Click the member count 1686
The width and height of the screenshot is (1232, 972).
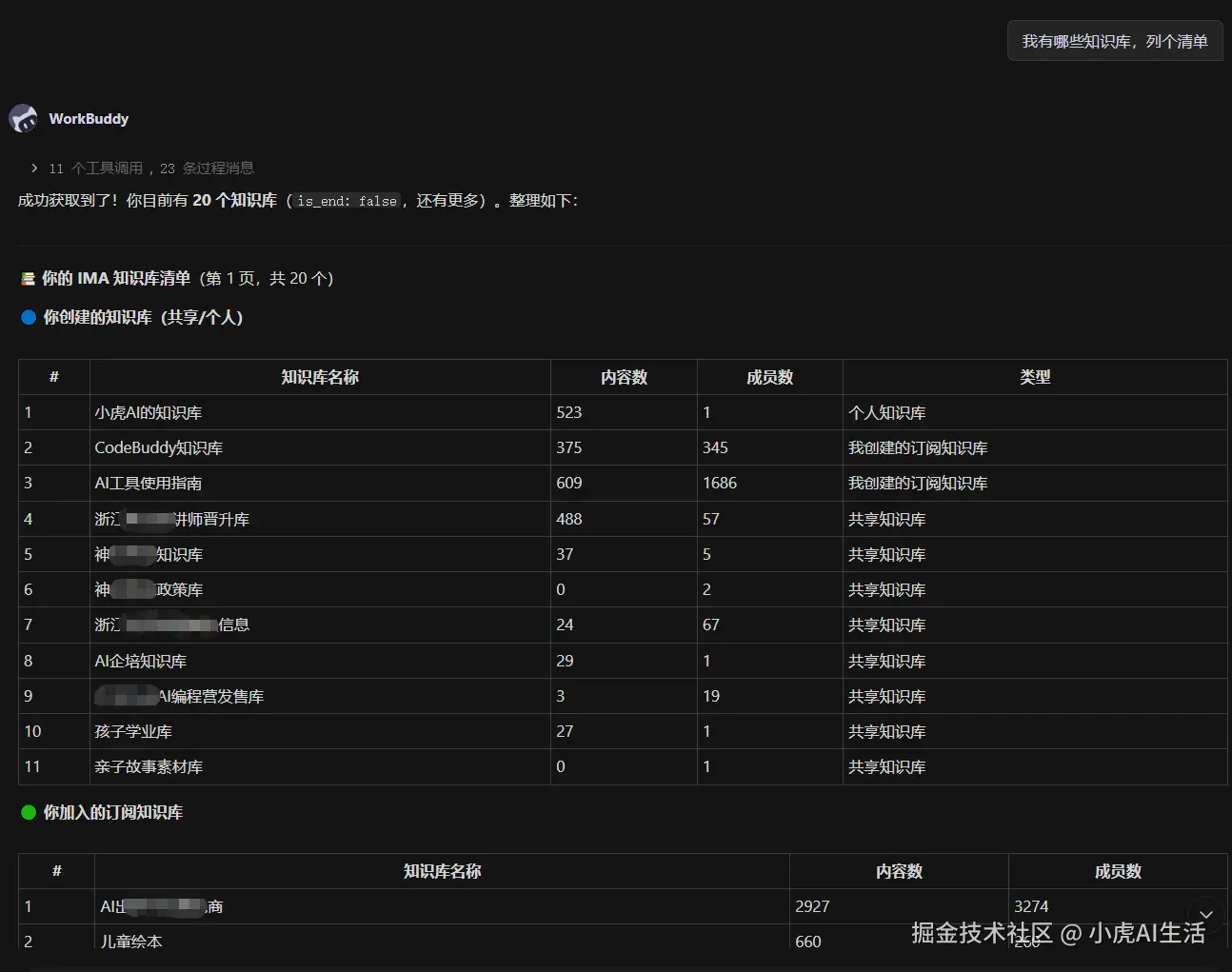(x=720, y=484)
